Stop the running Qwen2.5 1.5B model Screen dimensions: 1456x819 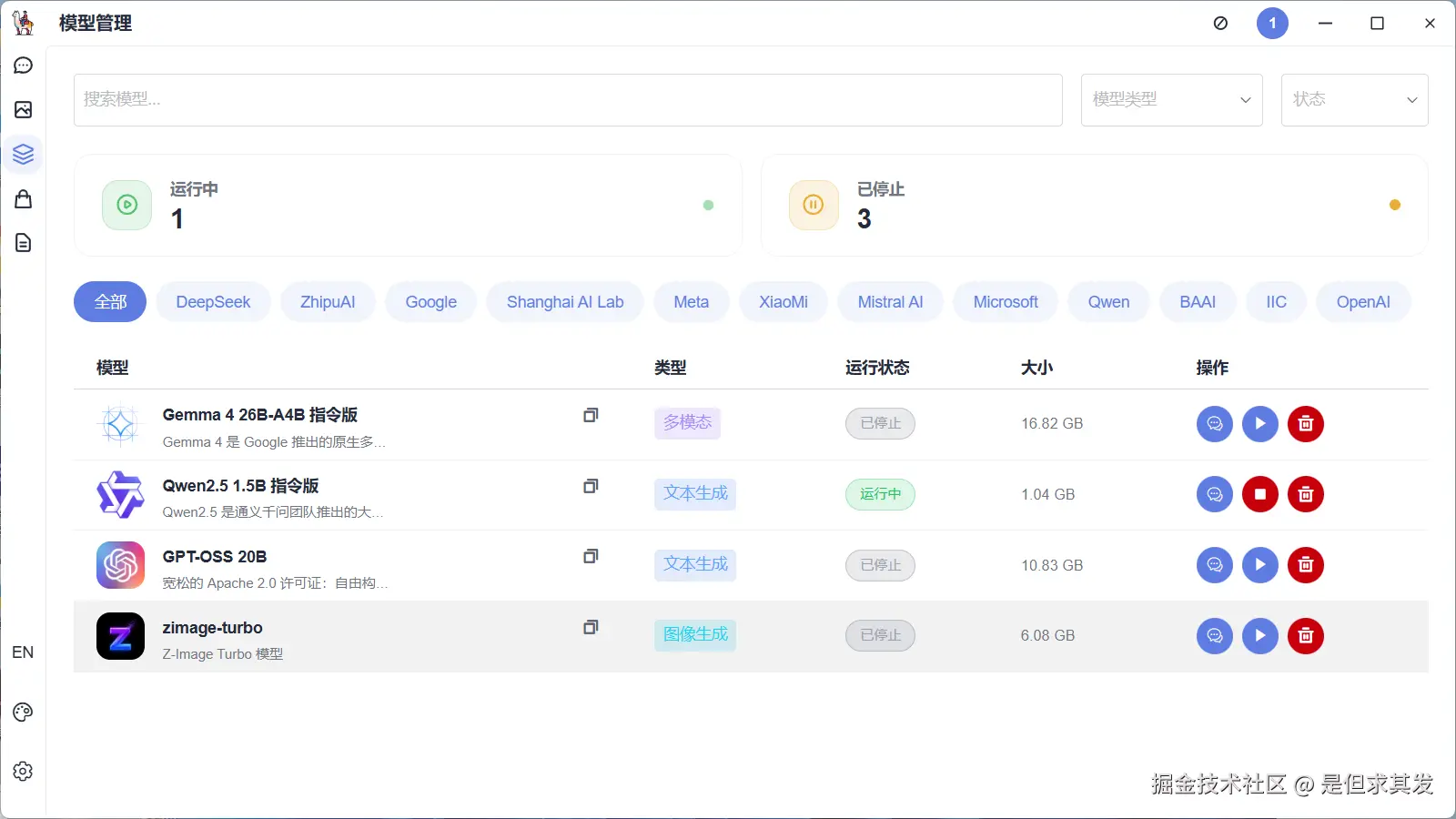click(x=1260, y=494)
